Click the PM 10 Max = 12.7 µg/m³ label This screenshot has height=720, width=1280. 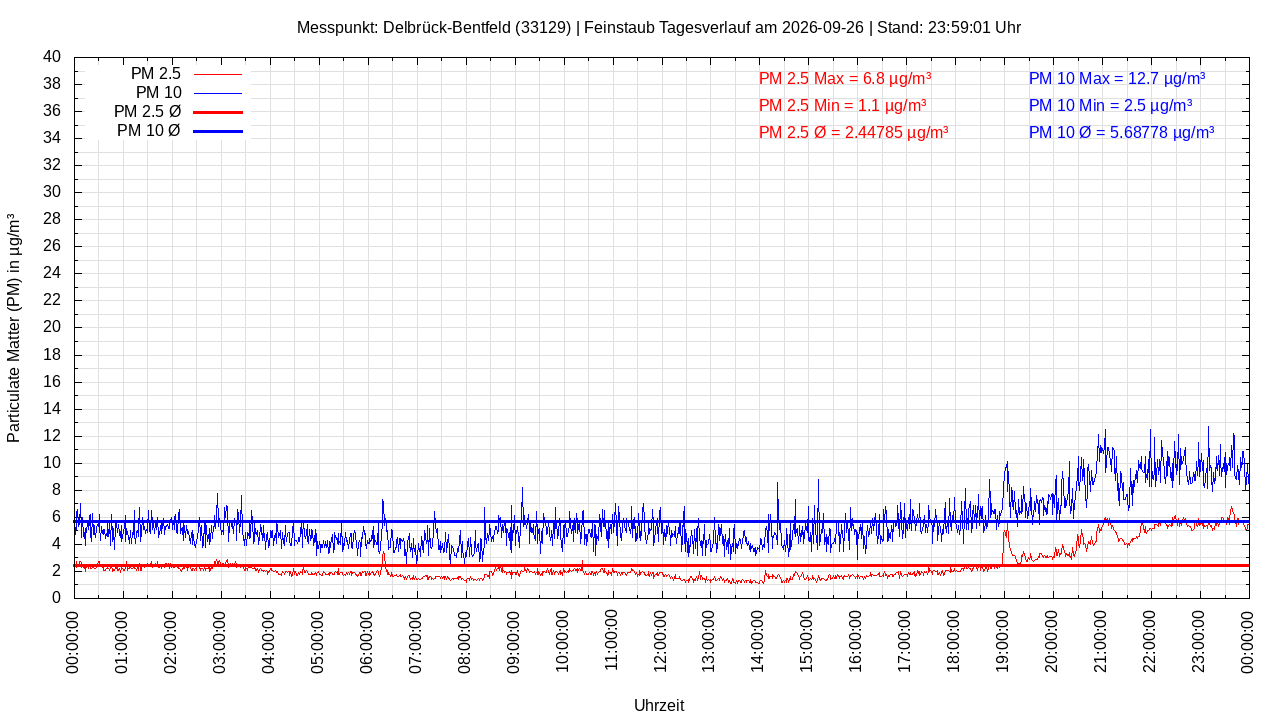(1117, 78)
